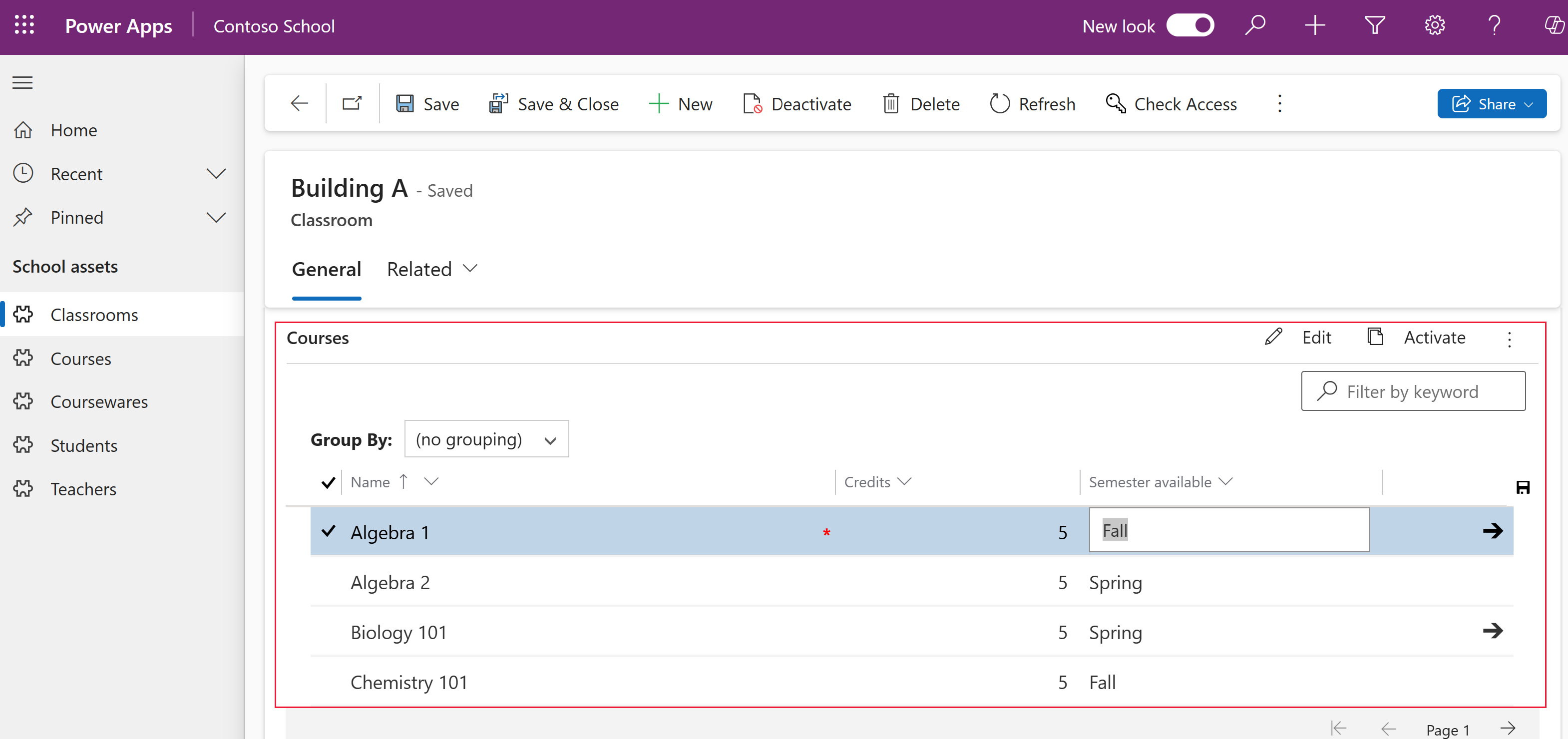Toggle the New look switch
This screenshot has height=739, width=1568.
click(1193, 26)
